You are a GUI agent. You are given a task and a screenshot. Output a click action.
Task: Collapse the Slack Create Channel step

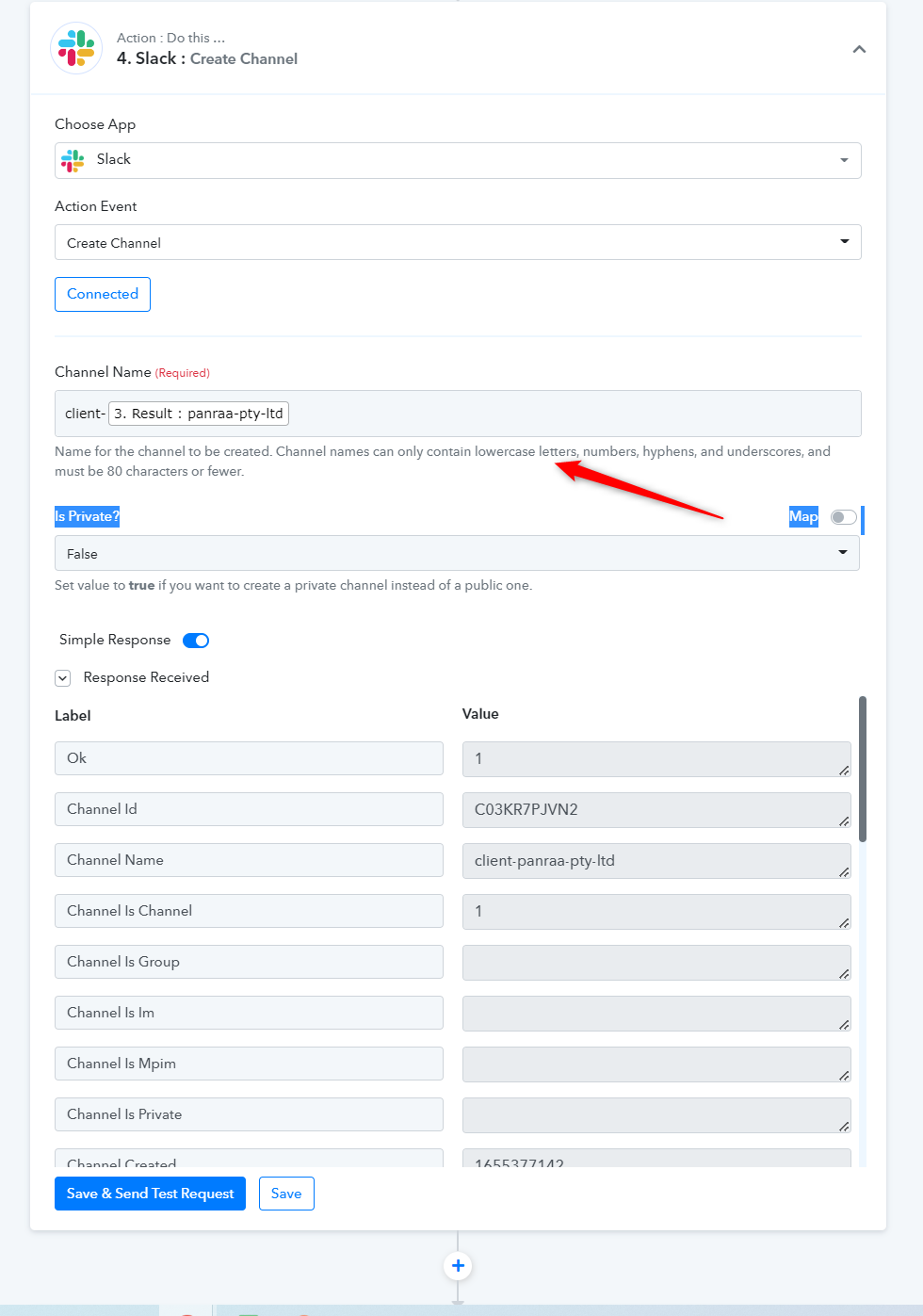859,49
